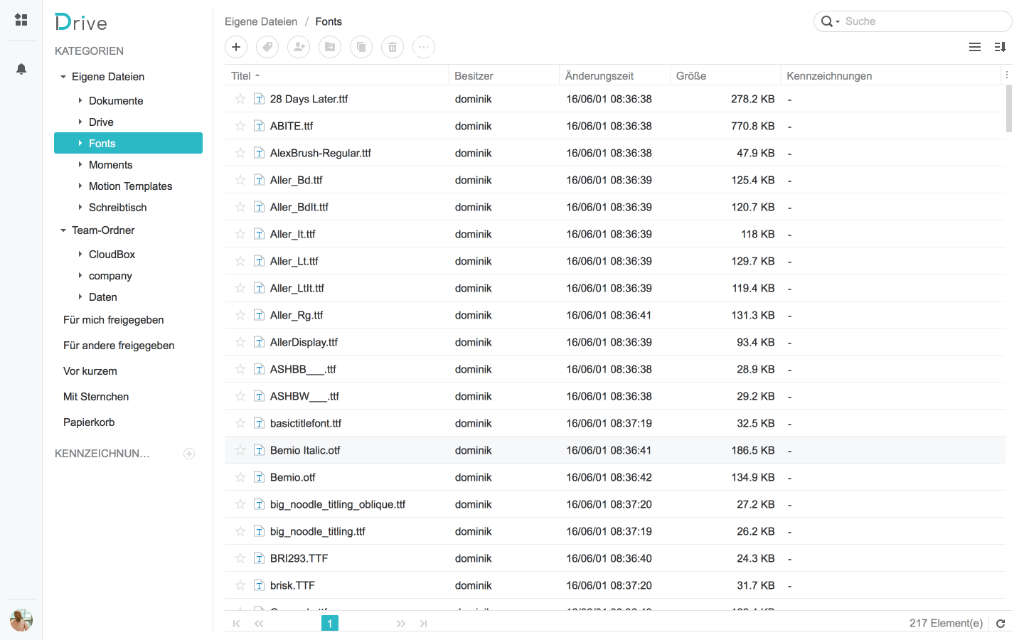Open the user avatar profile menu
This screenshot has width=1024, height=640.
[21, 620]
